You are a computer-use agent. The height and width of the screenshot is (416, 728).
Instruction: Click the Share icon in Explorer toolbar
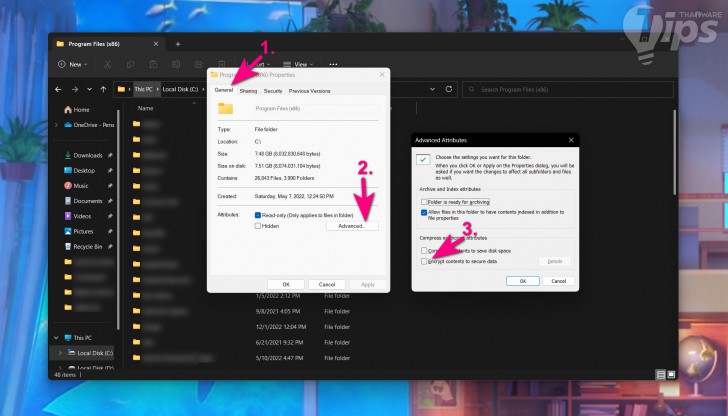[x=199, y=65]
